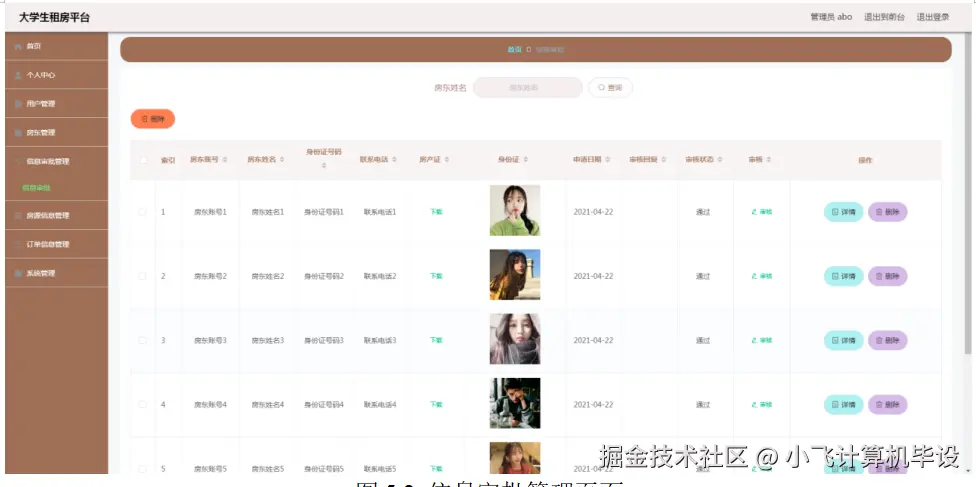Viewport: 976px width, 487px height.
Task: Open ID photo thumbnail in row 房东账号2
Action: pos(515,275)
